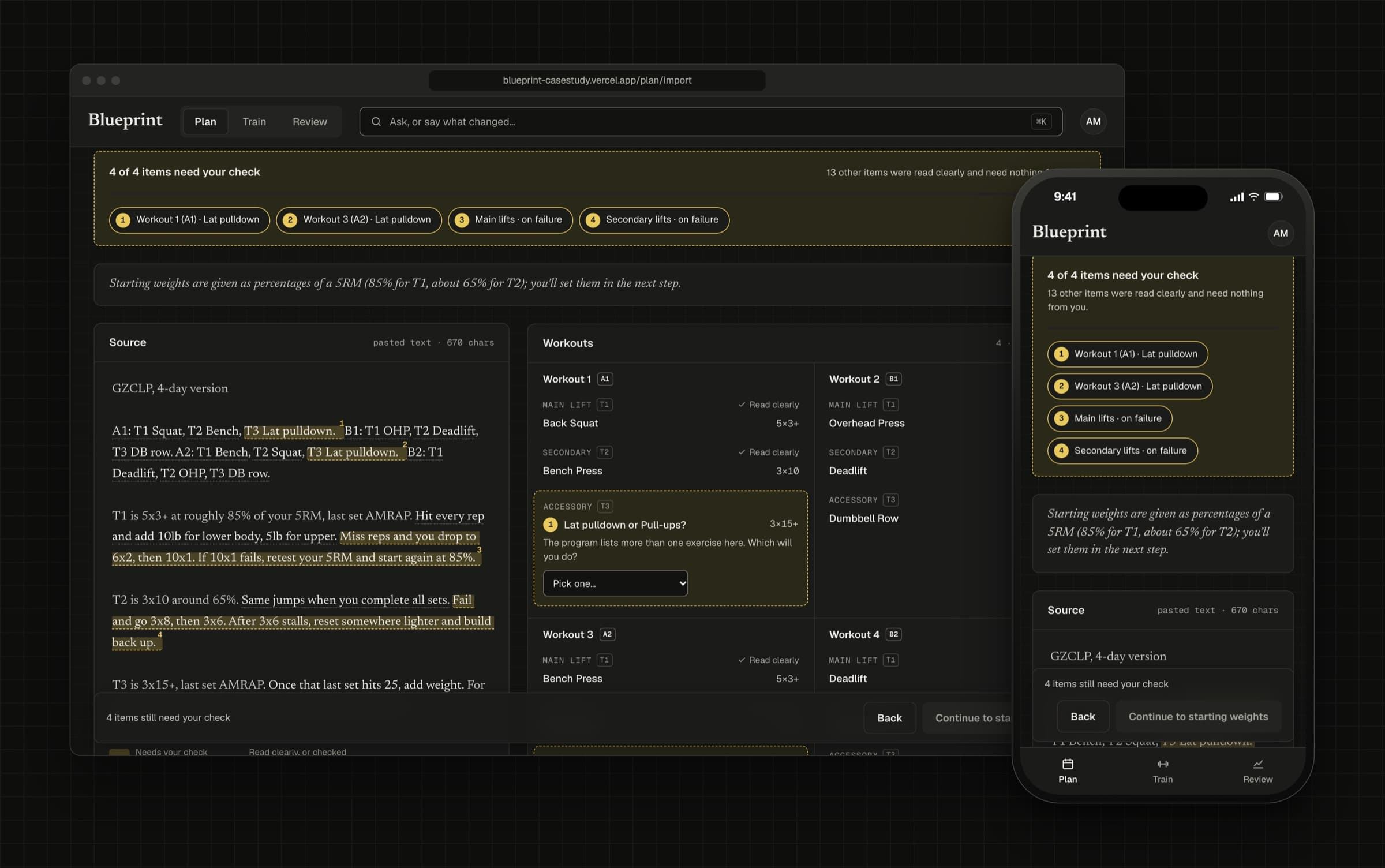Click the B2 badge beside Workout 4
The width and height of the screenshot is (1385, 868).
pos(893,634)
